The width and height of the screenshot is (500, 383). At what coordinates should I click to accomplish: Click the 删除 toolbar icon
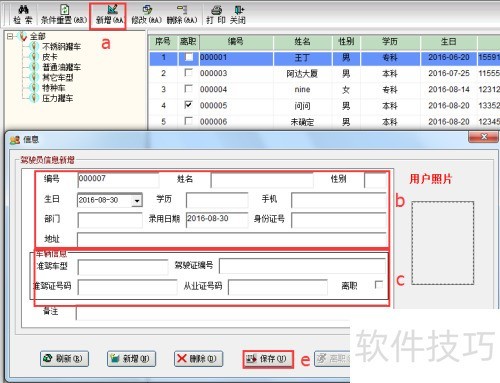pyautogui.click(x=182, y=9)
